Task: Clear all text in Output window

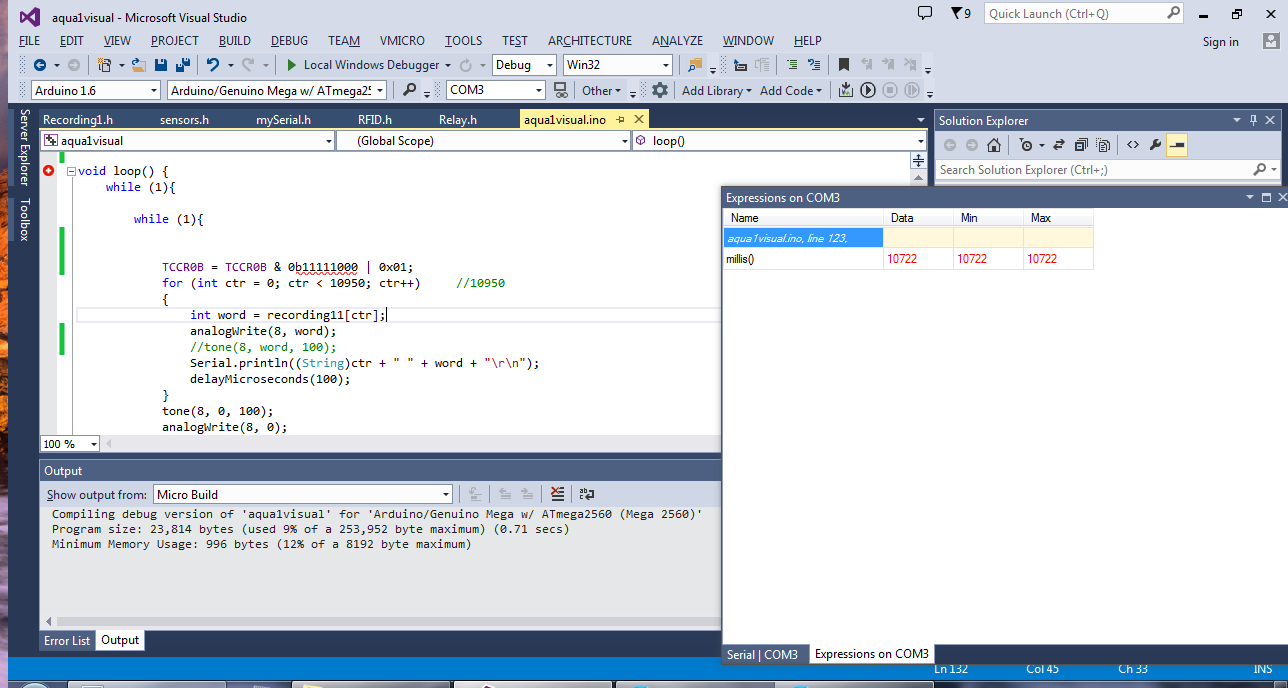Action: (558, 494)
